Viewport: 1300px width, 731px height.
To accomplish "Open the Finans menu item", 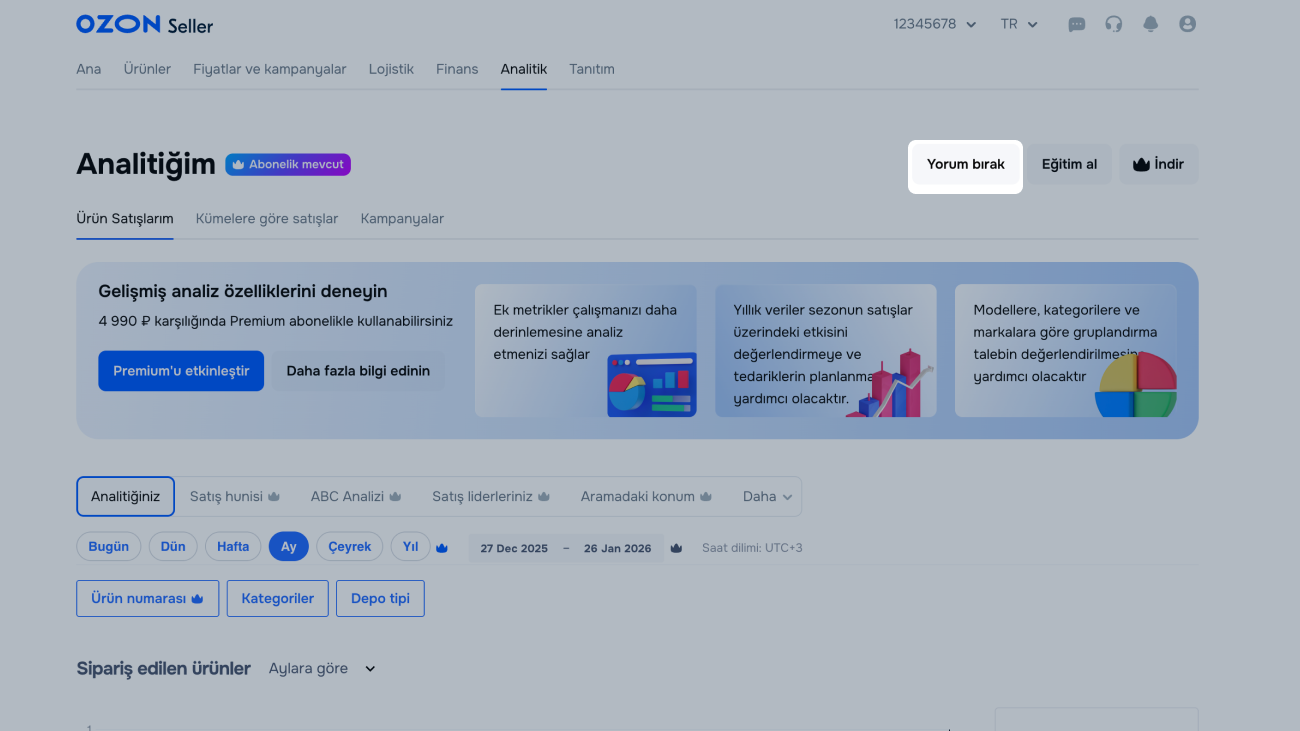I will [457, 69].
